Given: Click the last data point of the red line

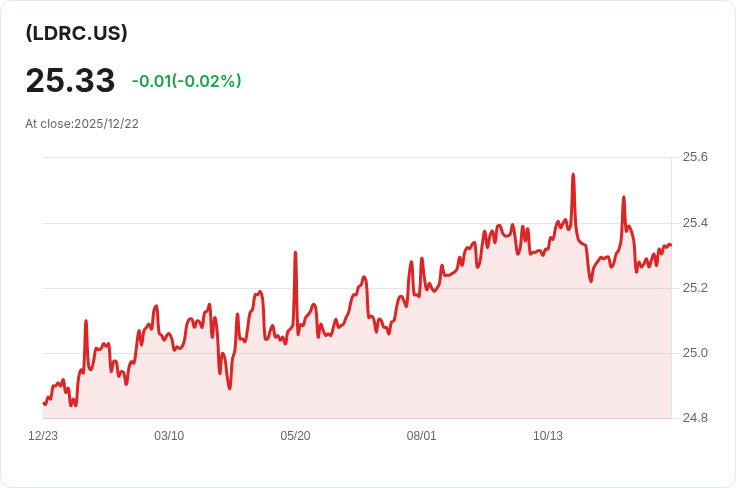Looking at the screenshot, I should click(670, 244).
